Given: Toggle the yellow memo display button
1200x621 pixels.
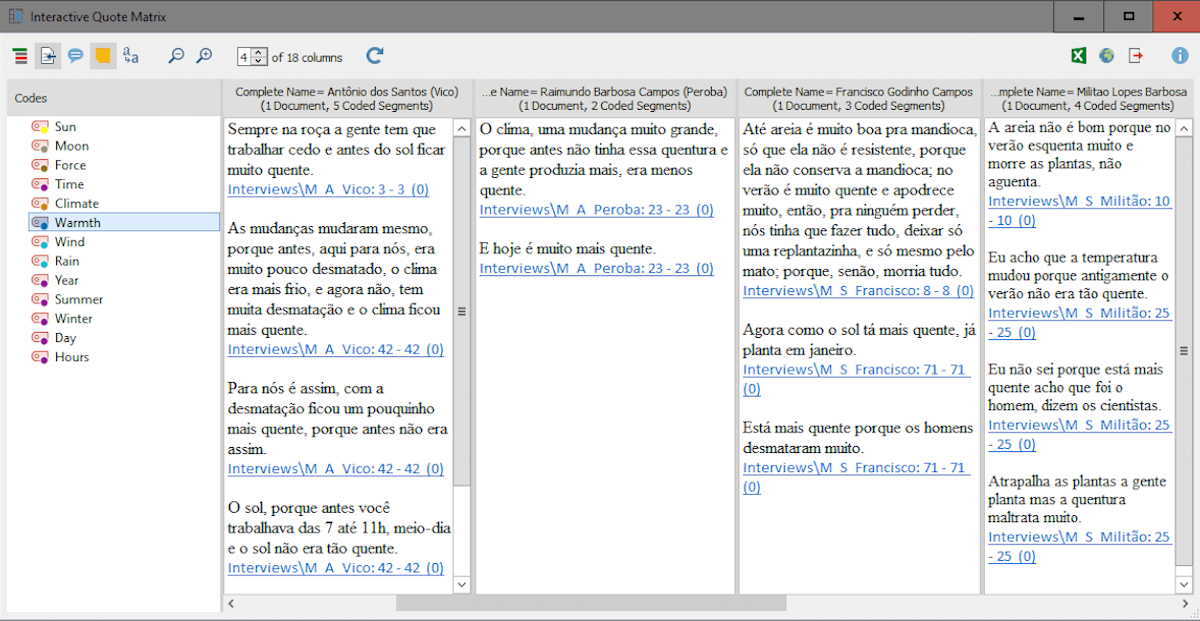Looking at the screenshot, I should [102, 57].
